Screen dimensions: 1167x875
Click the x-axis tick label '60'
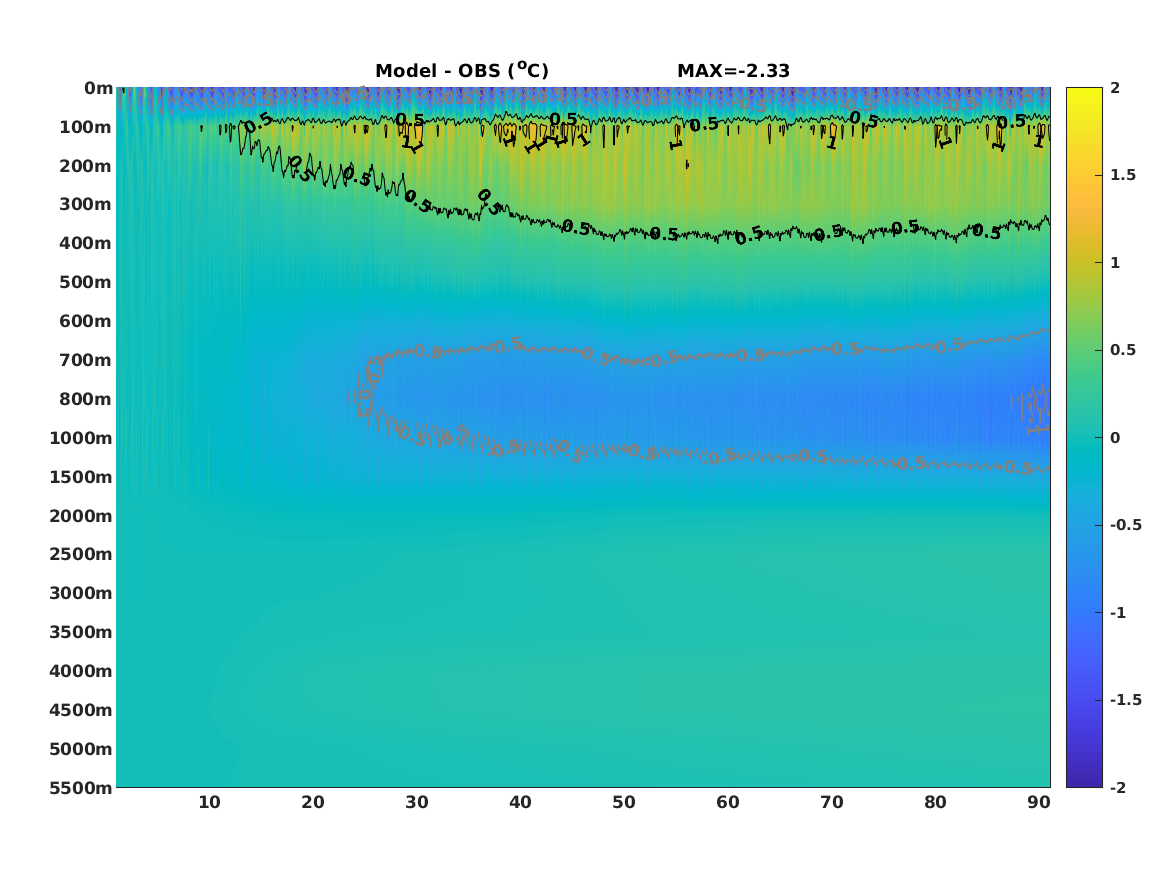tap(728, 802)
